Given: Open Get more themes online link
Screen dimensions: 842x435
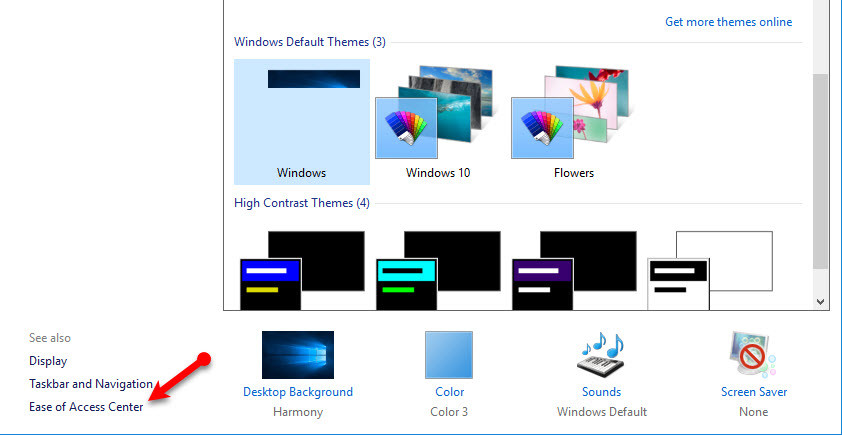Looking at the screenshot, I should tap(728, 22).
